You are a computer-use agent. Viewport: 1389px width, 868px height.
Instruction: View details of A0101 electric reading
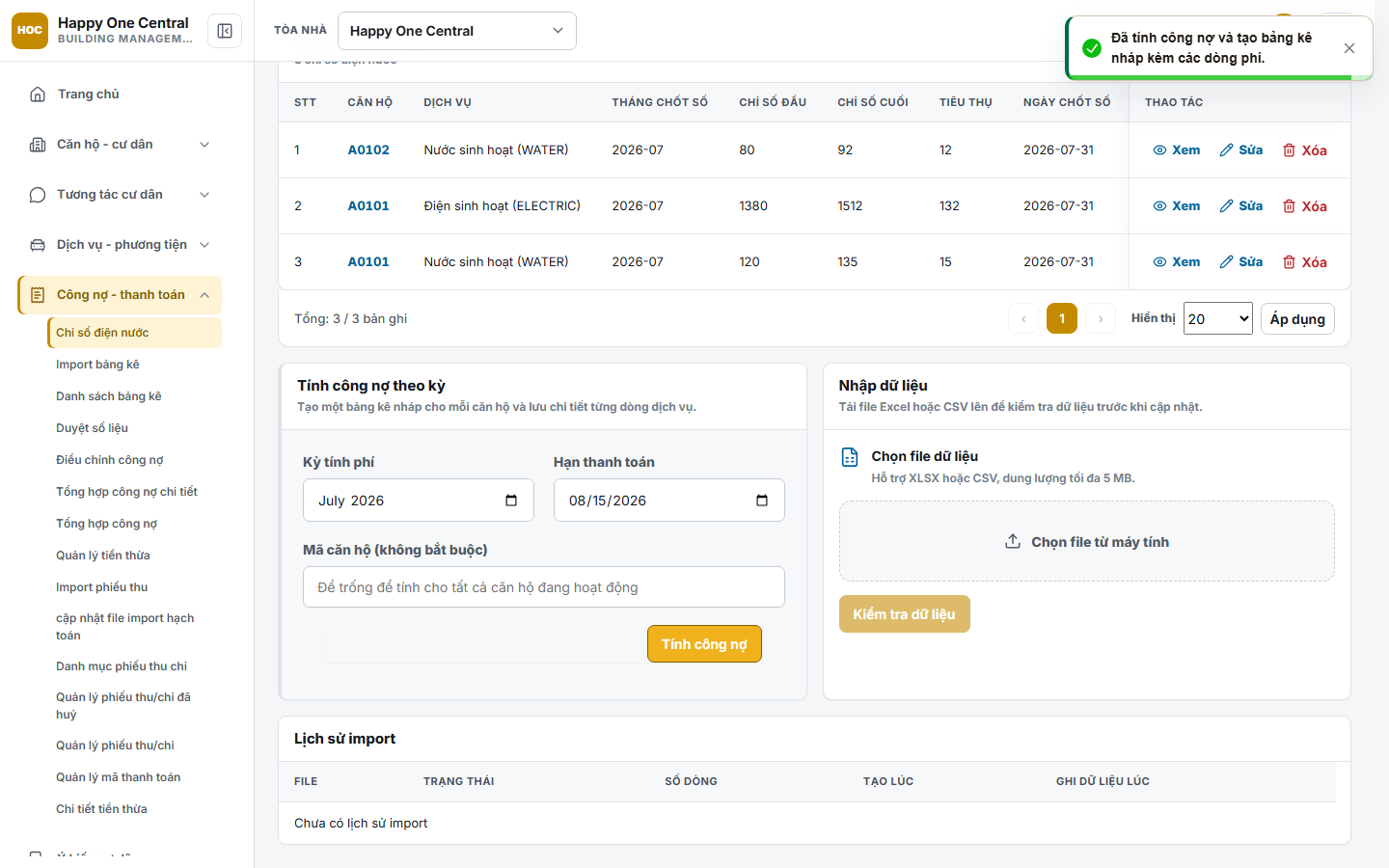pyautogui.click(x=1177, y=206)
